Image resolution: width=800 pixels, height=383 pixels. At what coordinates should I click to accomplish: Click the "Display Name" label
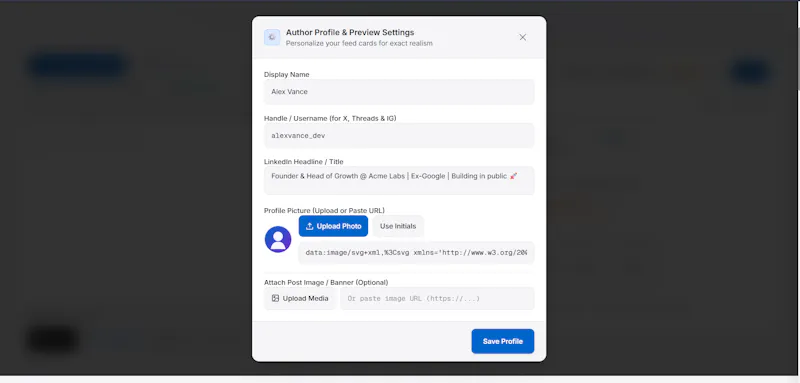[287, 74]
